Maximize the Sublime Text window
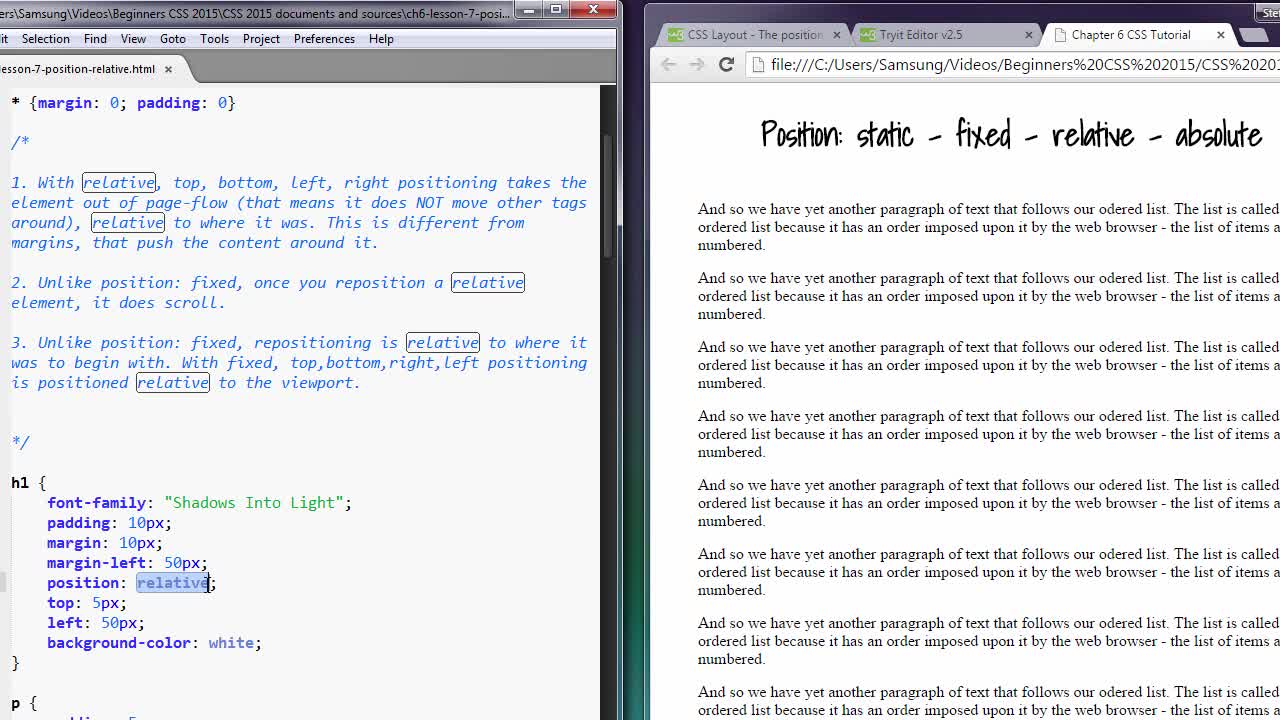Viewport: 1280px width, 720px height. 556,9
